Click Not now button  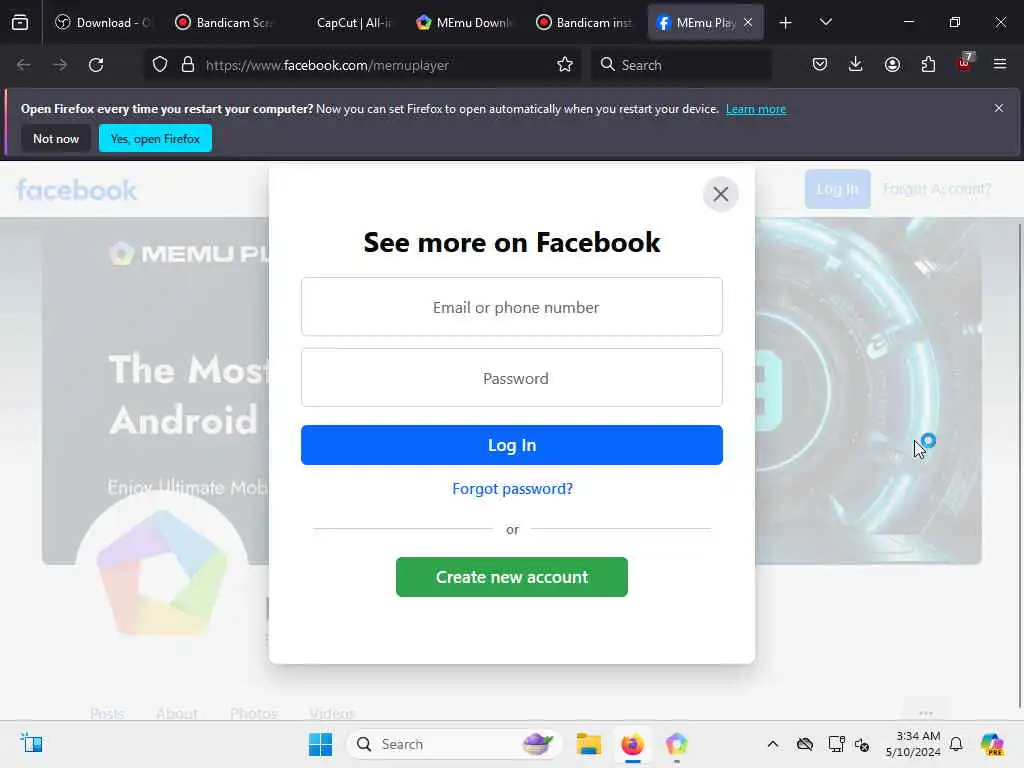(x=56, y=138)
